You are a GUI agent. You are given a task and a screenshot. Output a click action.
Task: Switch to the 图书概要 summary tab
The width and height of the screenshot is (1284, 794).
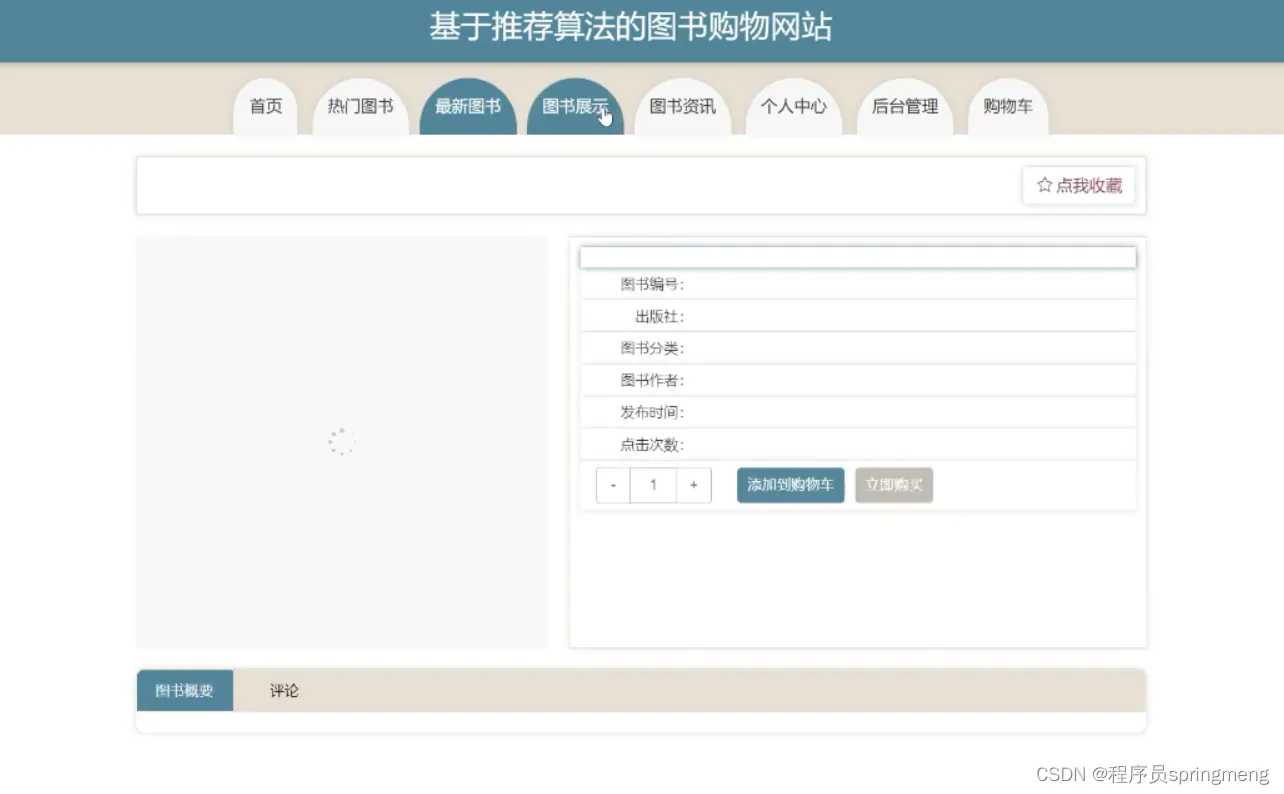pos(184,690)
